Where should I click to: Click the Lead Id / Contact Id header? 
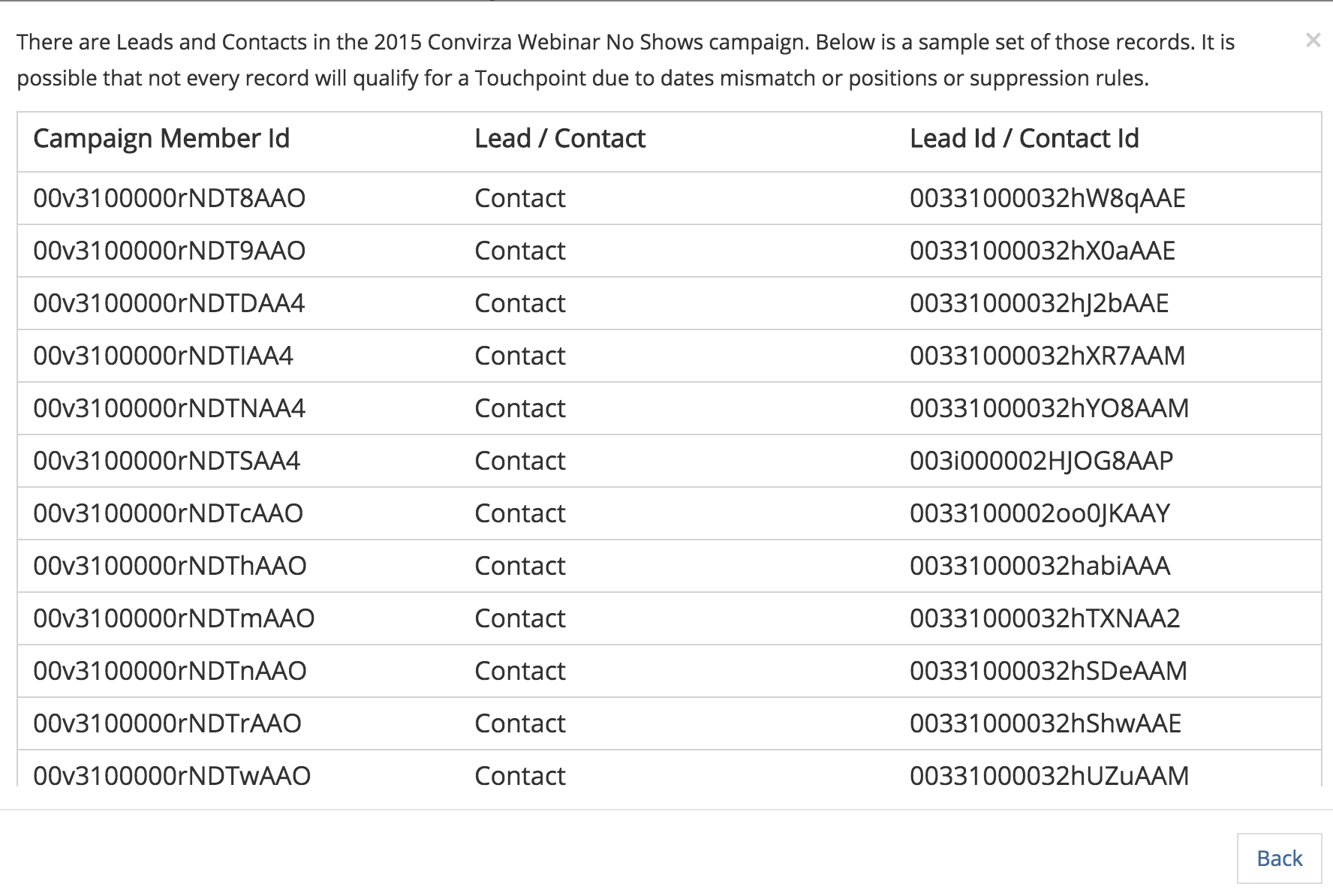click(1025, 138)
